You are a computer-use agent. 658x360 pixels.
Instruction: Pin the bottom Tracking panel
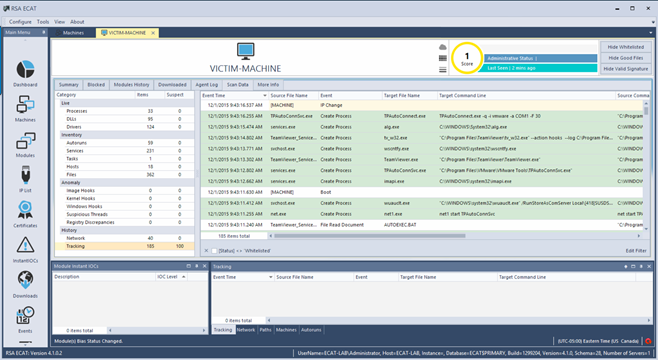[x=641, y=266]
